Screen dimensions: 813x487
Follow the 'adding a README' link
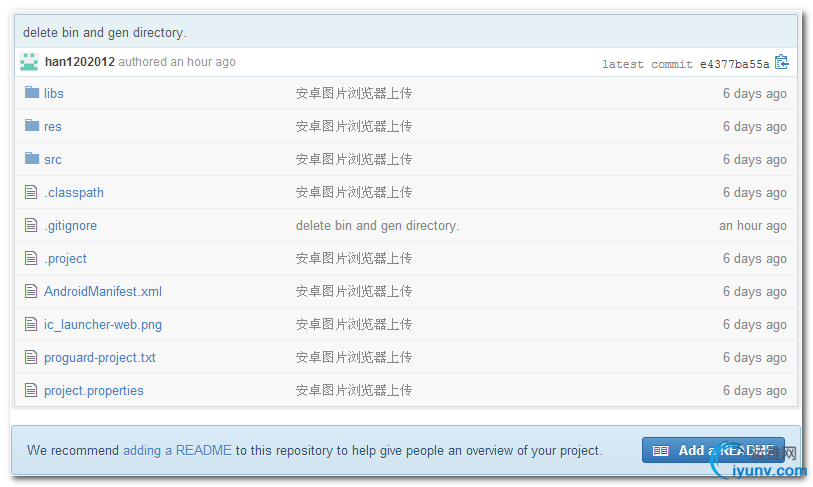177,450
